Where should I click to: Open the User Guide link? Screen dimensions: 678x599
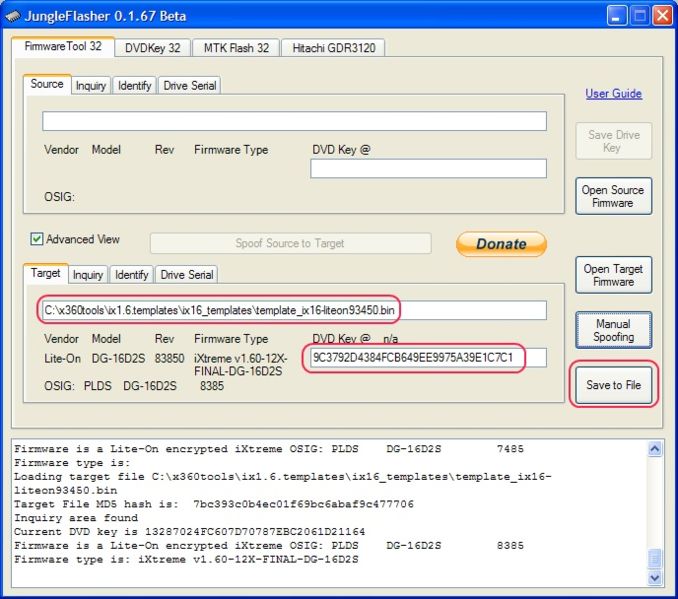(613, 93)
